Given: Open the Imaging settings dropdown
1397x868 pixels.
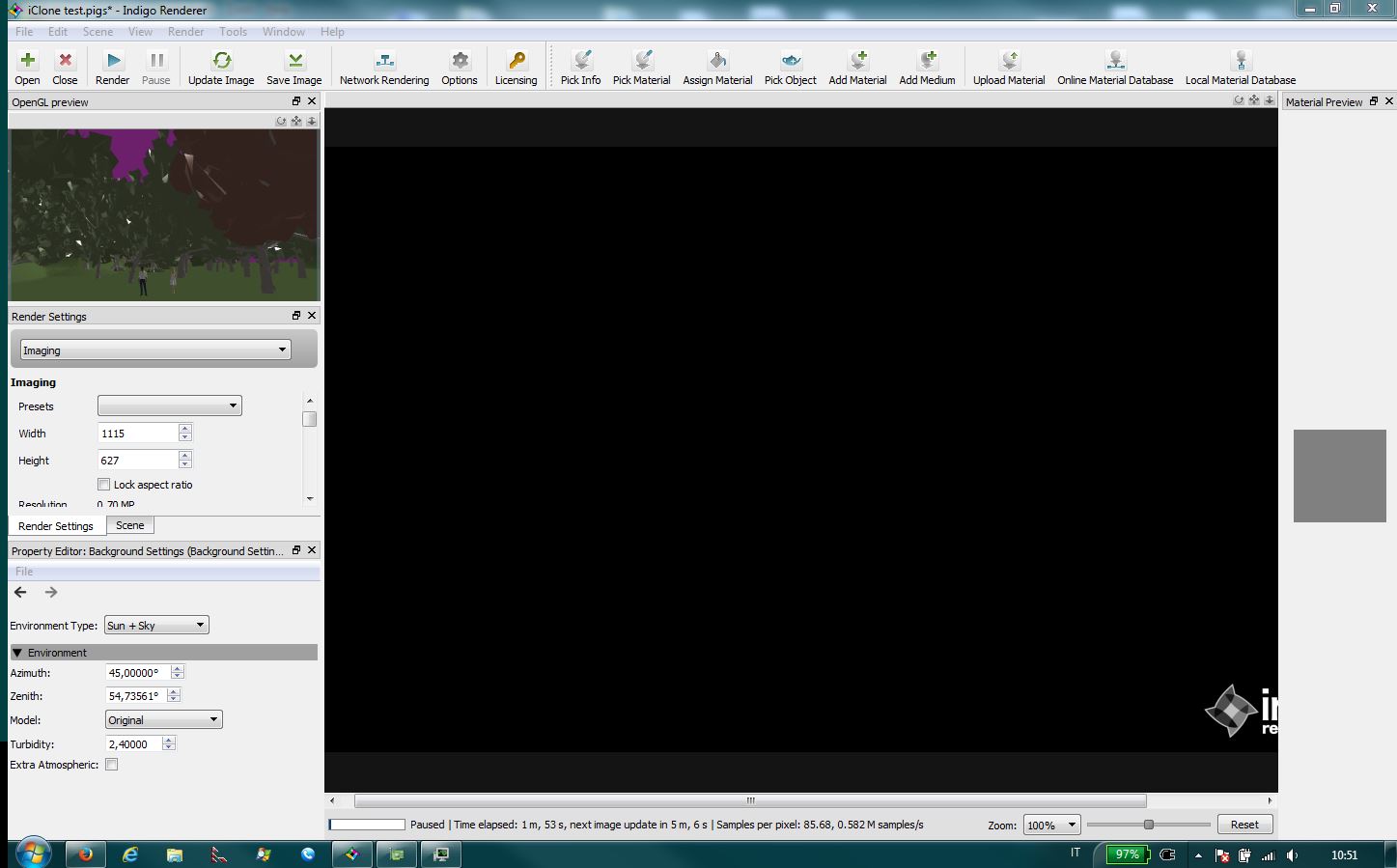Looking at the screenshot, I should point(155,350).
